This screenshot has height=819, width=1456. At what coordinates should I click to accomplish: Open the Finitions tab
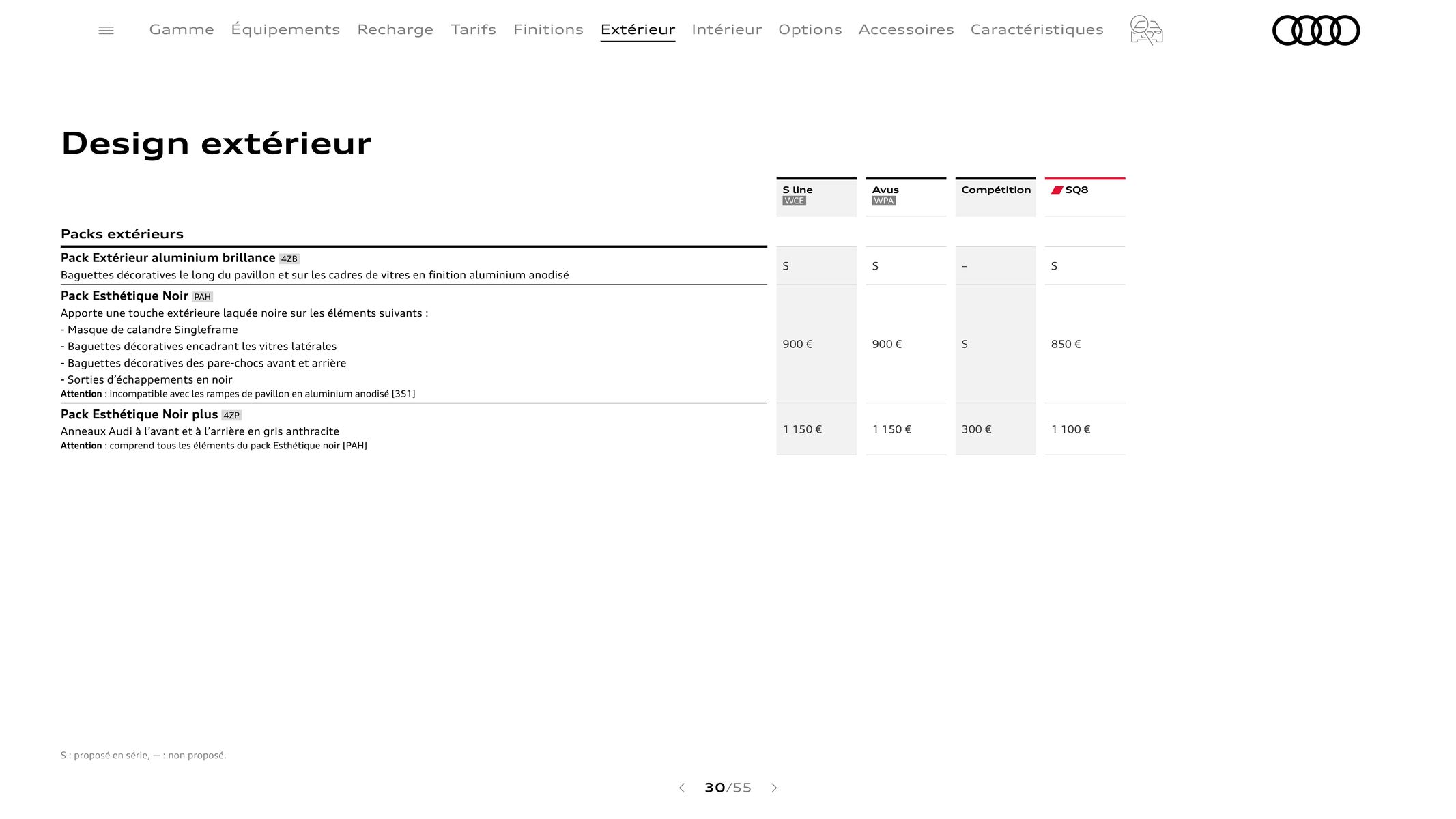548,29
